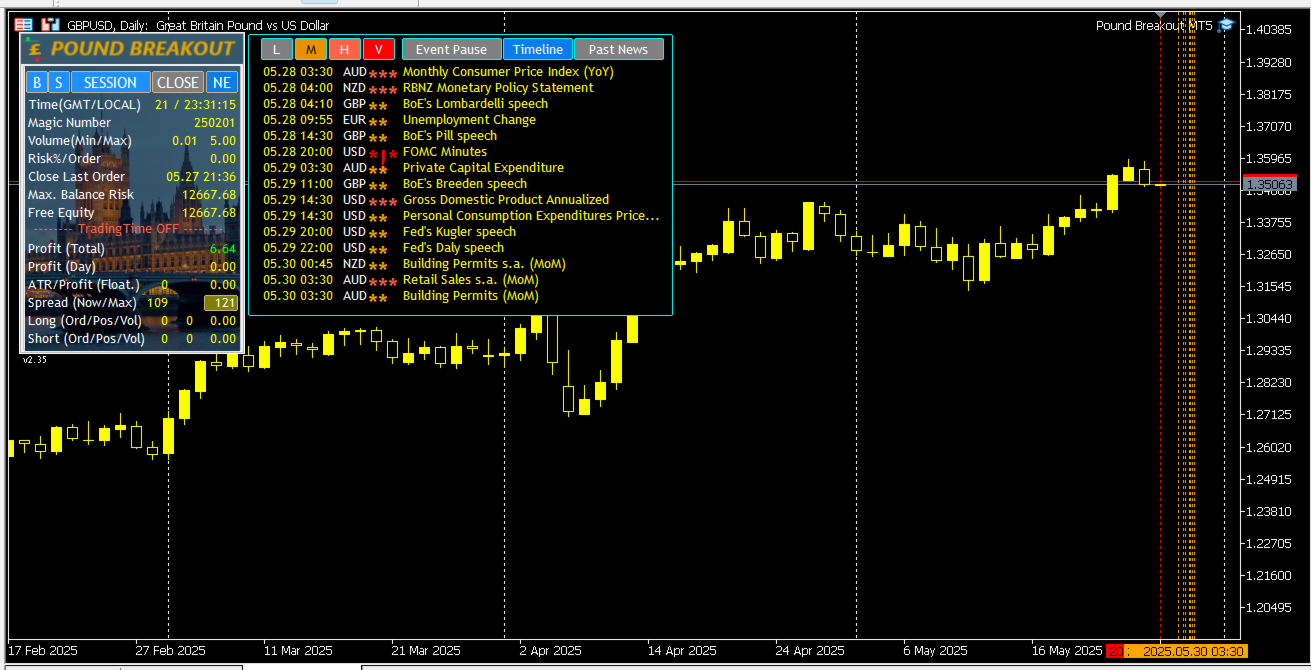Click the max spread value field 121
Image resolution: width=1311 pixels, height=670 pixels.
tap(221, 303)
